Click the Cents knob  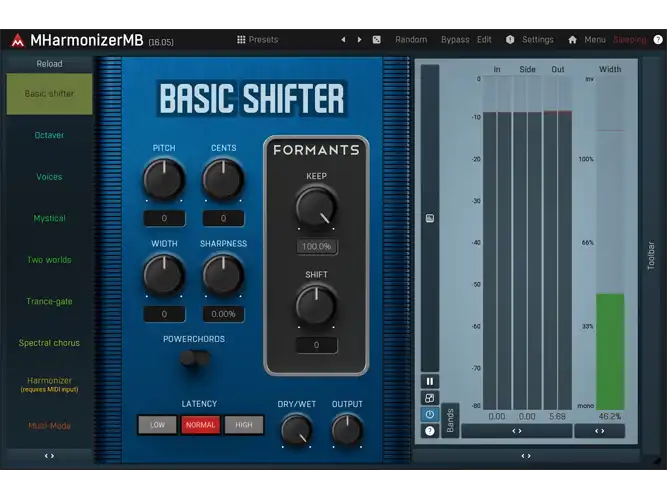click(x=223, y=180)
